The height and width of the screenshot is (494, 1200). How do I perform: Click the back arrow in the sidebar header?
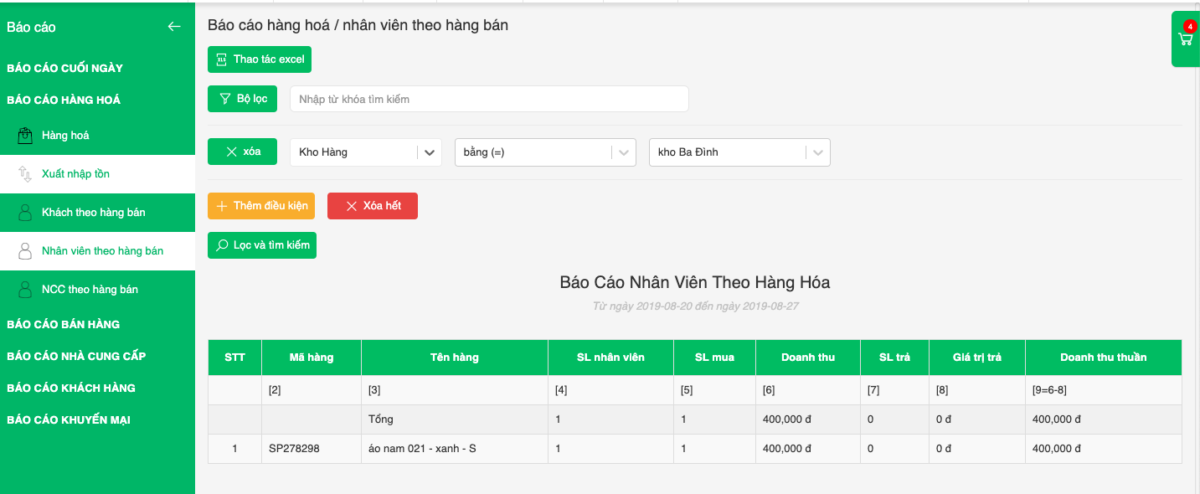pos(174,27)
